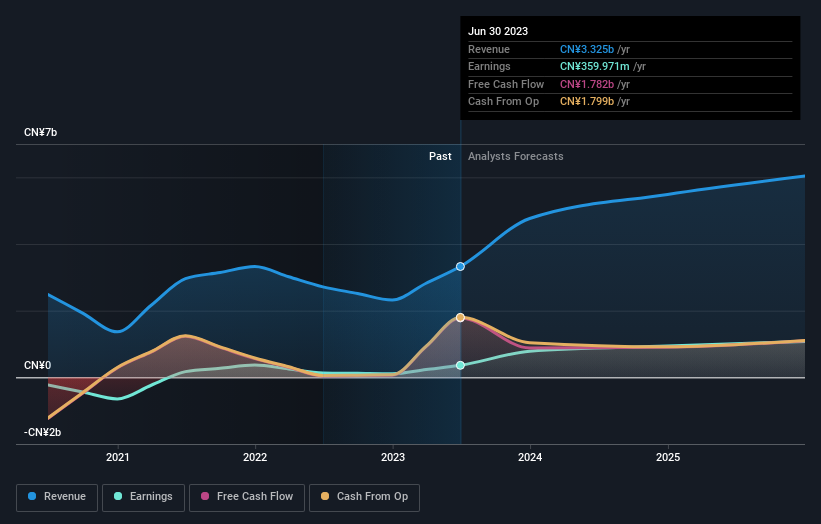Click the Past section label
This screenshot has height=524, width=821.
tap(440, 156)
